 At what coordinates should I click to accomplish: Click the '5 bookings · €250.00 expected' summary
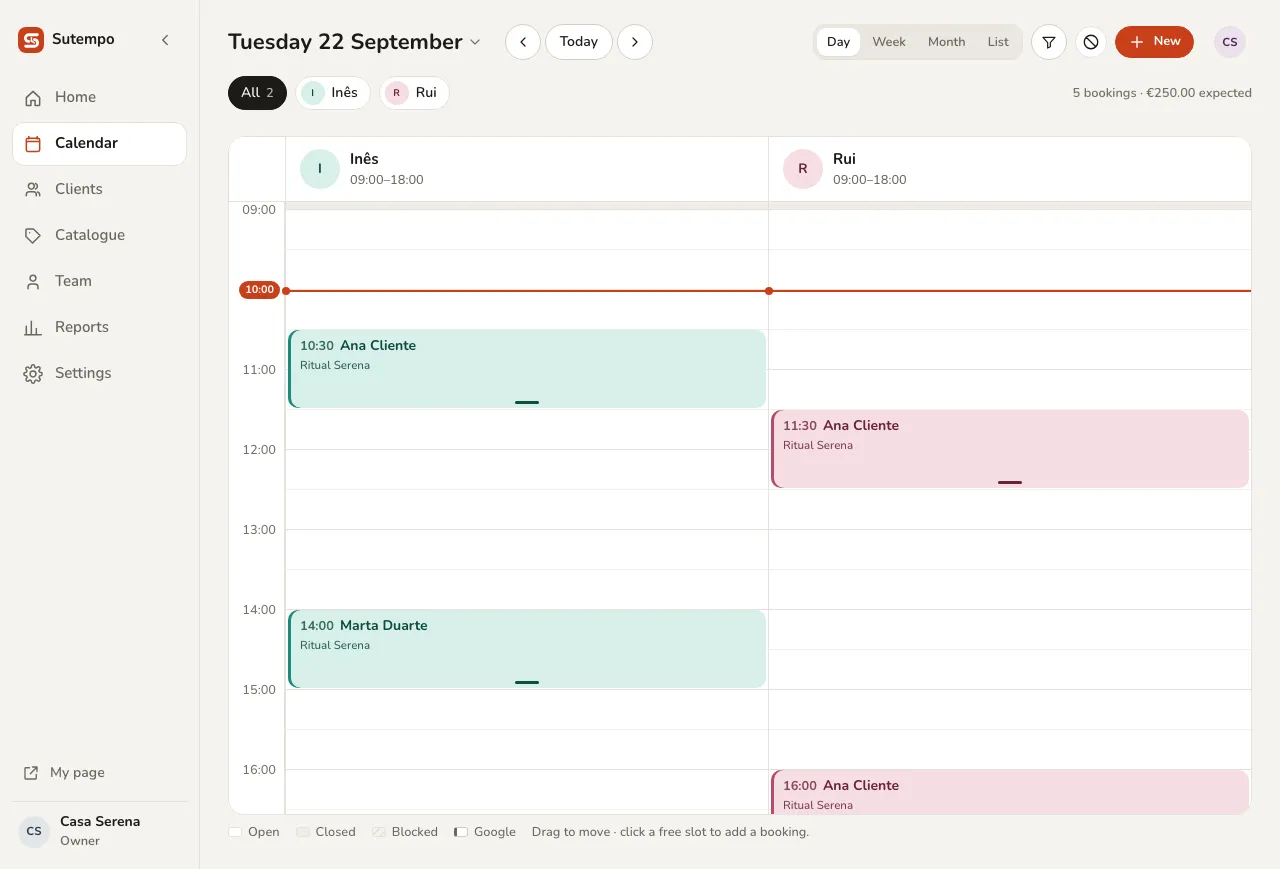click(1162, 93)
